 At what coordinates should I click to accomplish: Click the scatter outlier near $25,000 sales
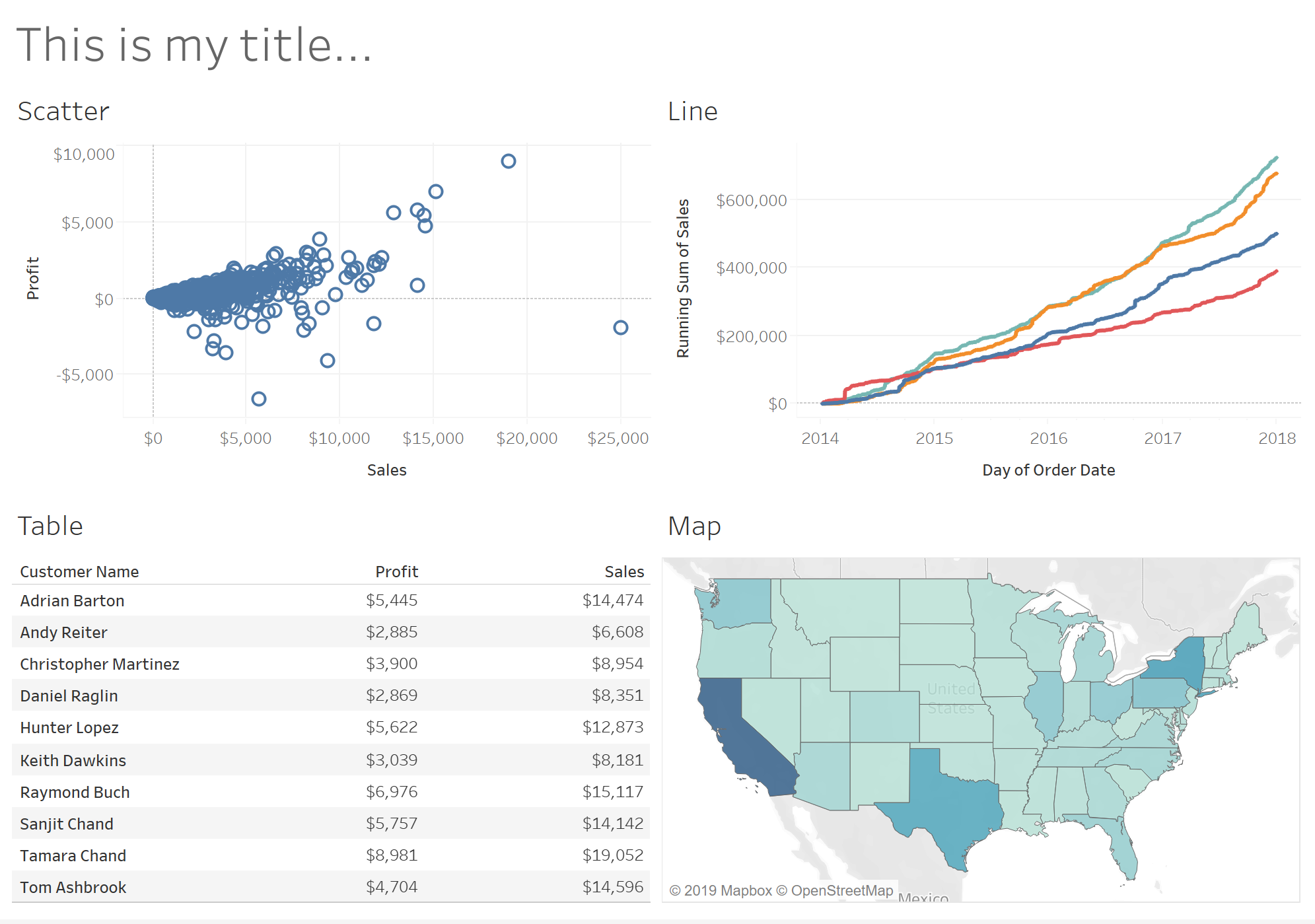tap(620, 328)
